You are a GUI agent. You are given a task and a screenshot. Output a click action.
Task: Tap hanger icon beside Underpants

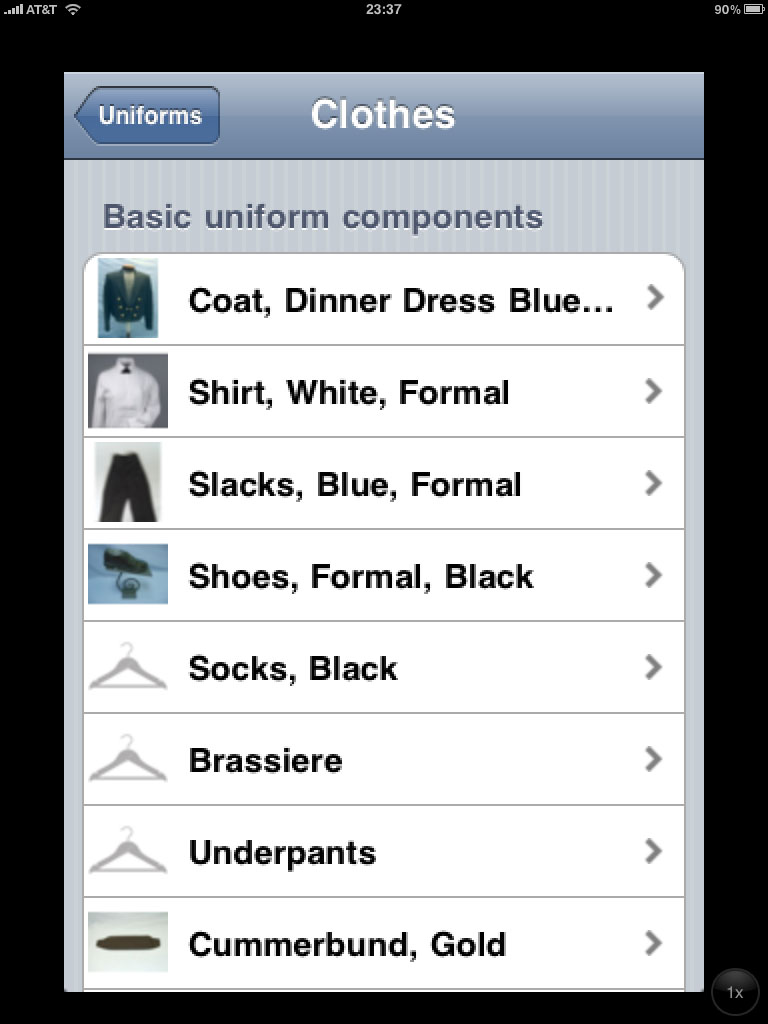click(x=128, y=851)
